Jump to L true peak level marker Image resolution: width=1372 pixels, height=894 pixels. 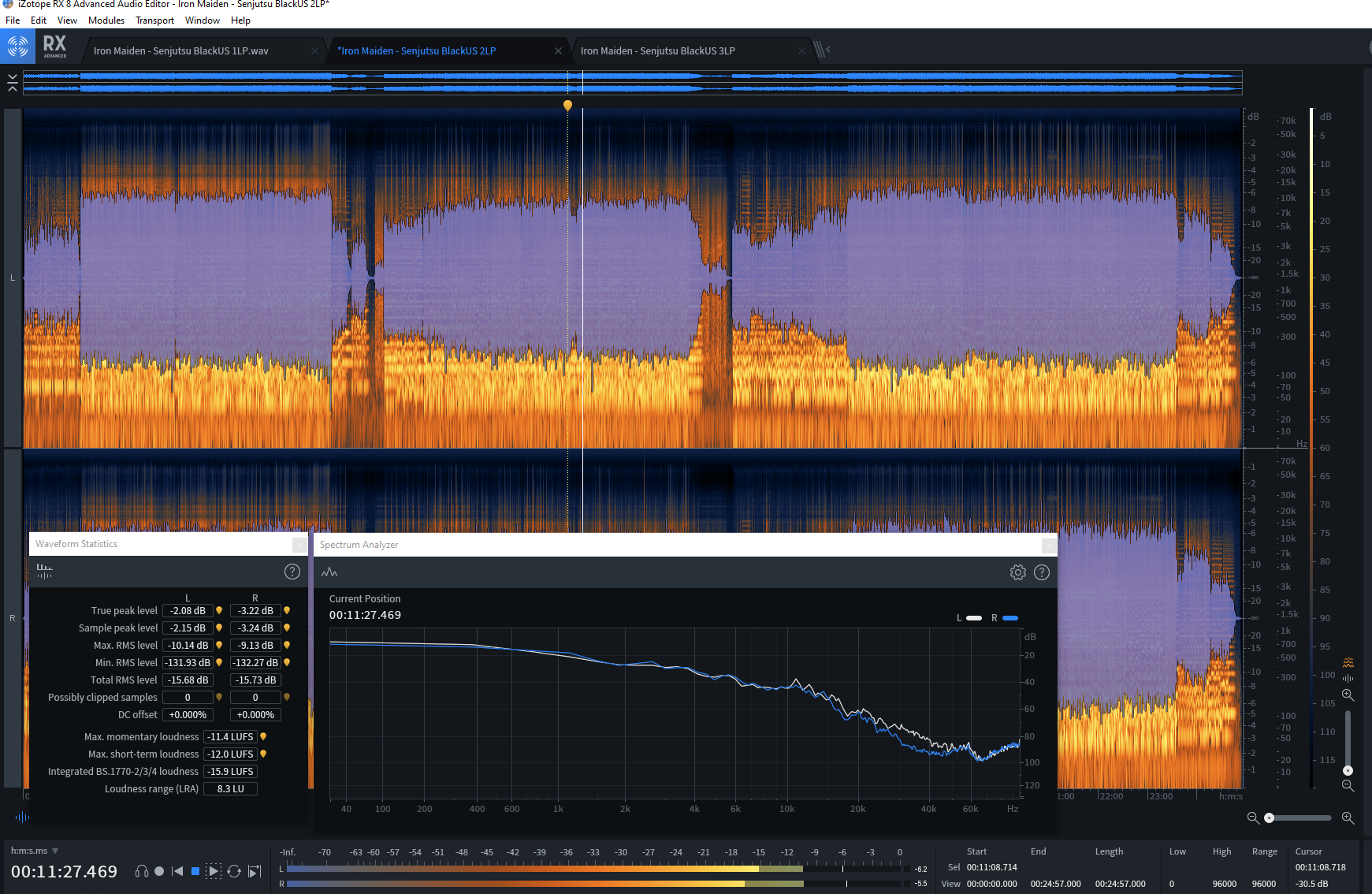tap(219, 610)
